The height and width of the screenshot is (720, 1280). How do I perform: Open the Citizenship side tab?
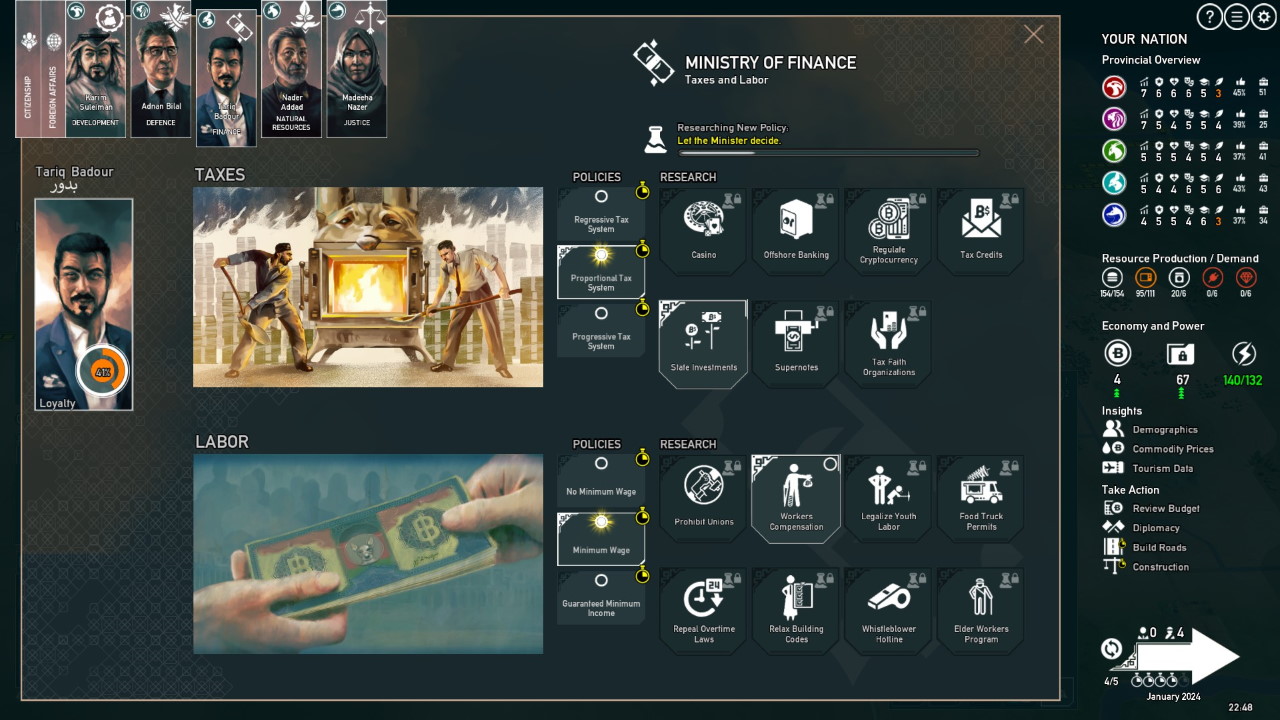pyautogui.click(x=28, y=70)
